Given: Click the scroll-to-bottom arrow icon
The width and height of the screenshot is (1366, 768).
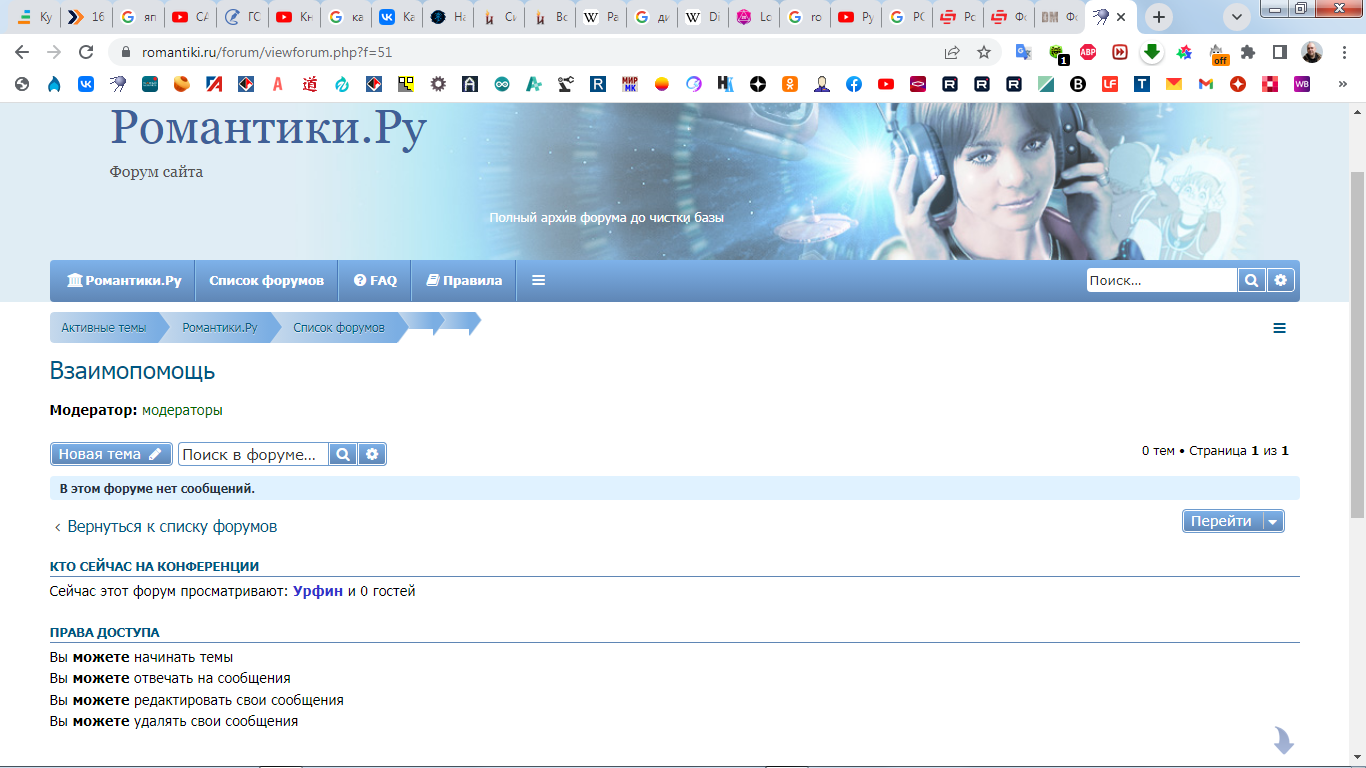Looking at the screenshot, I should click(x=1283, y=740).
